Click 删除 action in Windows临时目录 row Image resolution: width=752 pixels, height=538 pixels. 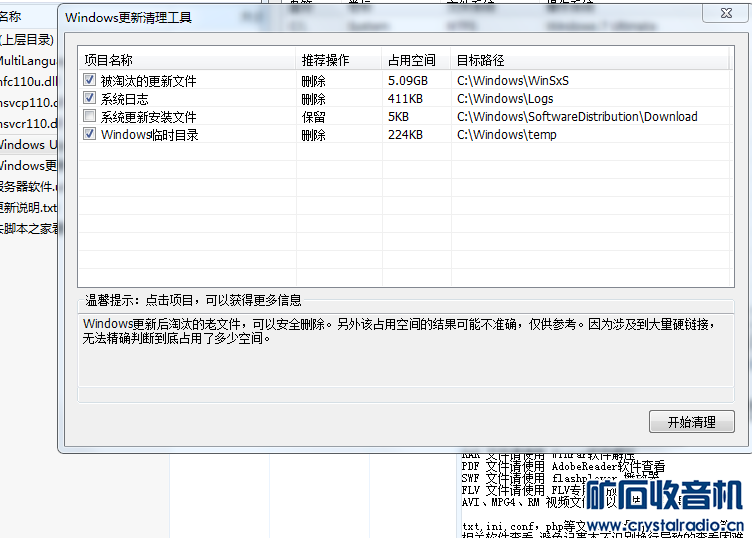[314, 135]
